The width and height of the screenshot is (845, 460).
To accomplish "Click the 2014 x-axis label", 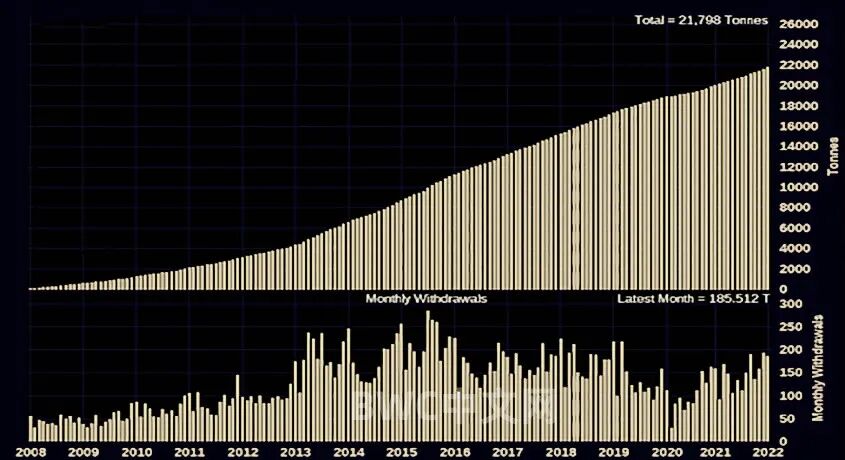I will [x=348, y=452].
